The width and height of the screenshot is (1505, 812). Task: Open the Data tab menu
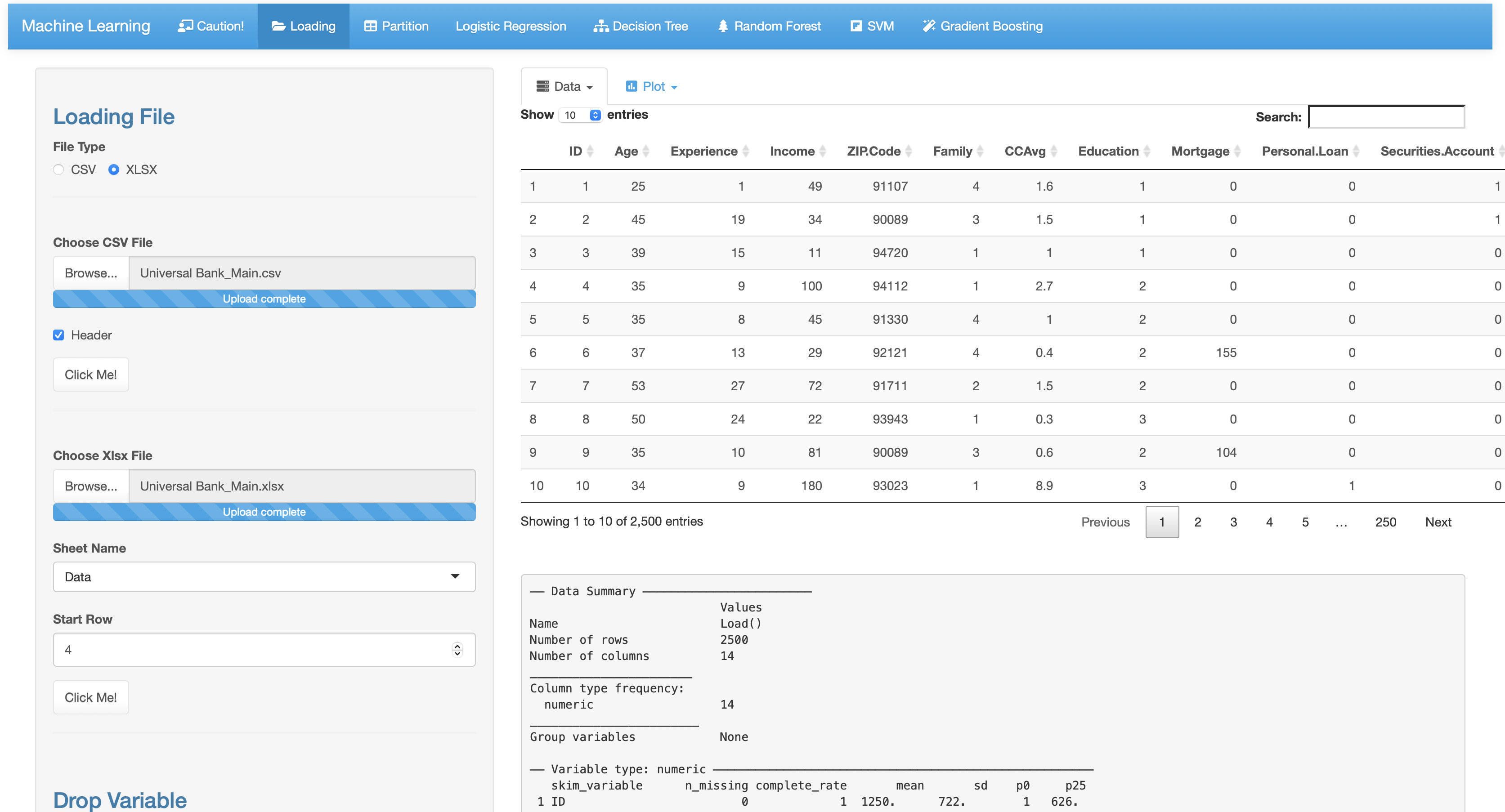(x=564, y=87)
